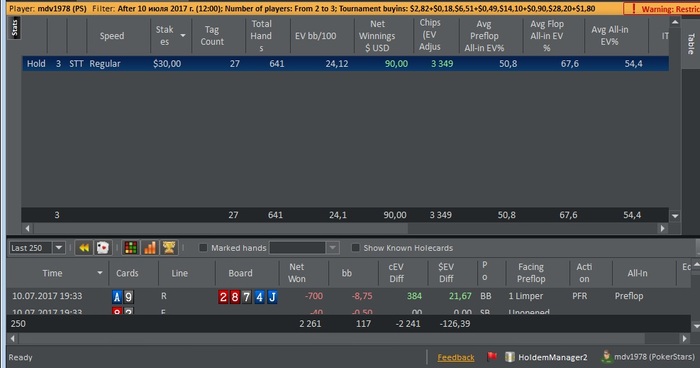700x368 pixels.
Task: Click the red flag icon in status bar
Action: (x=492, y=356)
